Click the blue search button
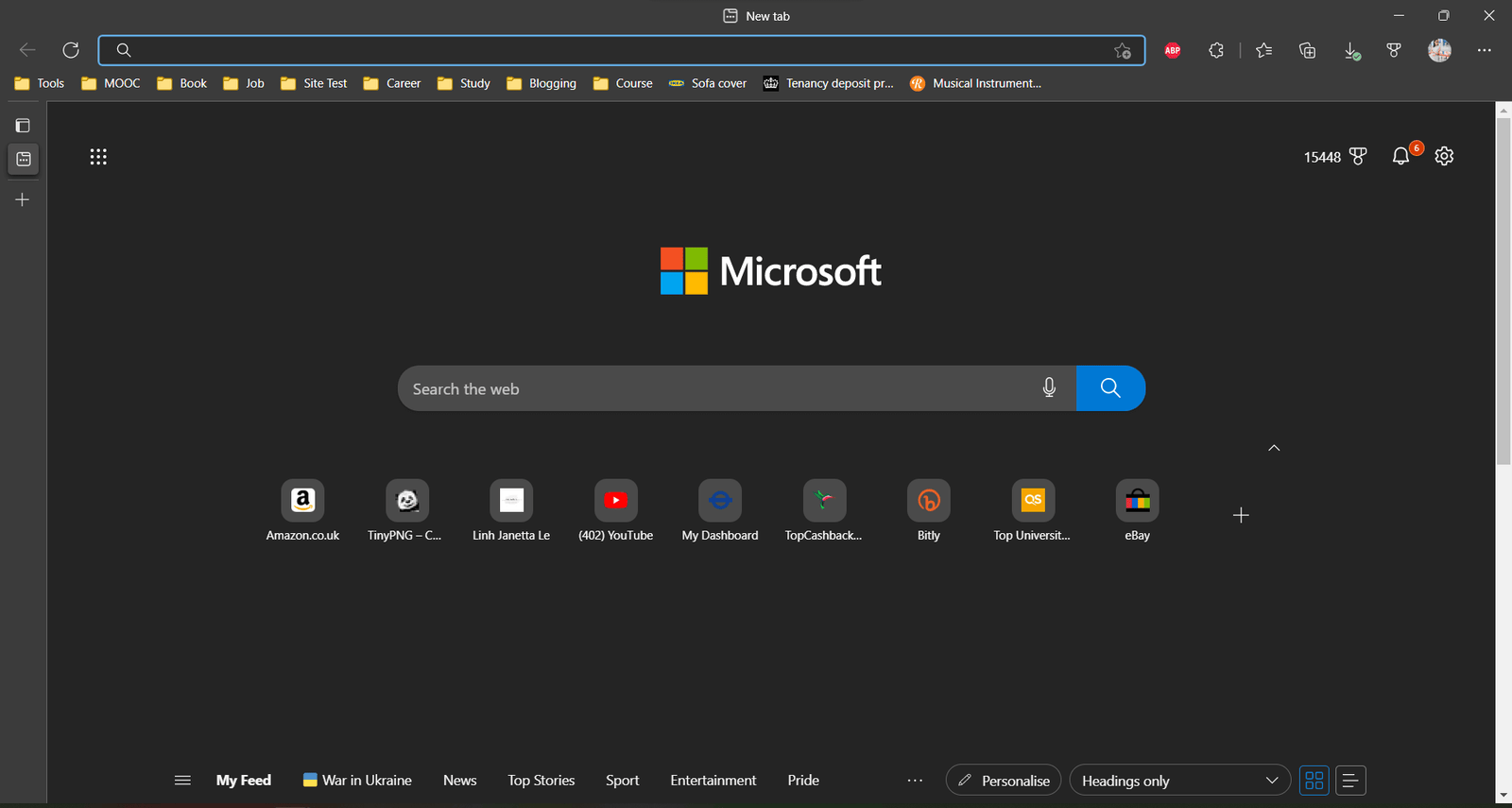This screenshot has width=1512, height=808. [1110, 388]
